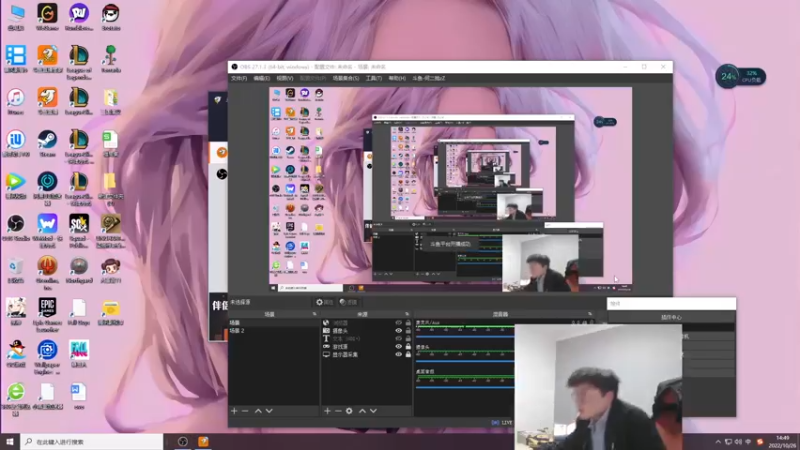Pop out the Audio Mixer dock panel
Viewport: 800px width, 450px height.
[590, 314]
